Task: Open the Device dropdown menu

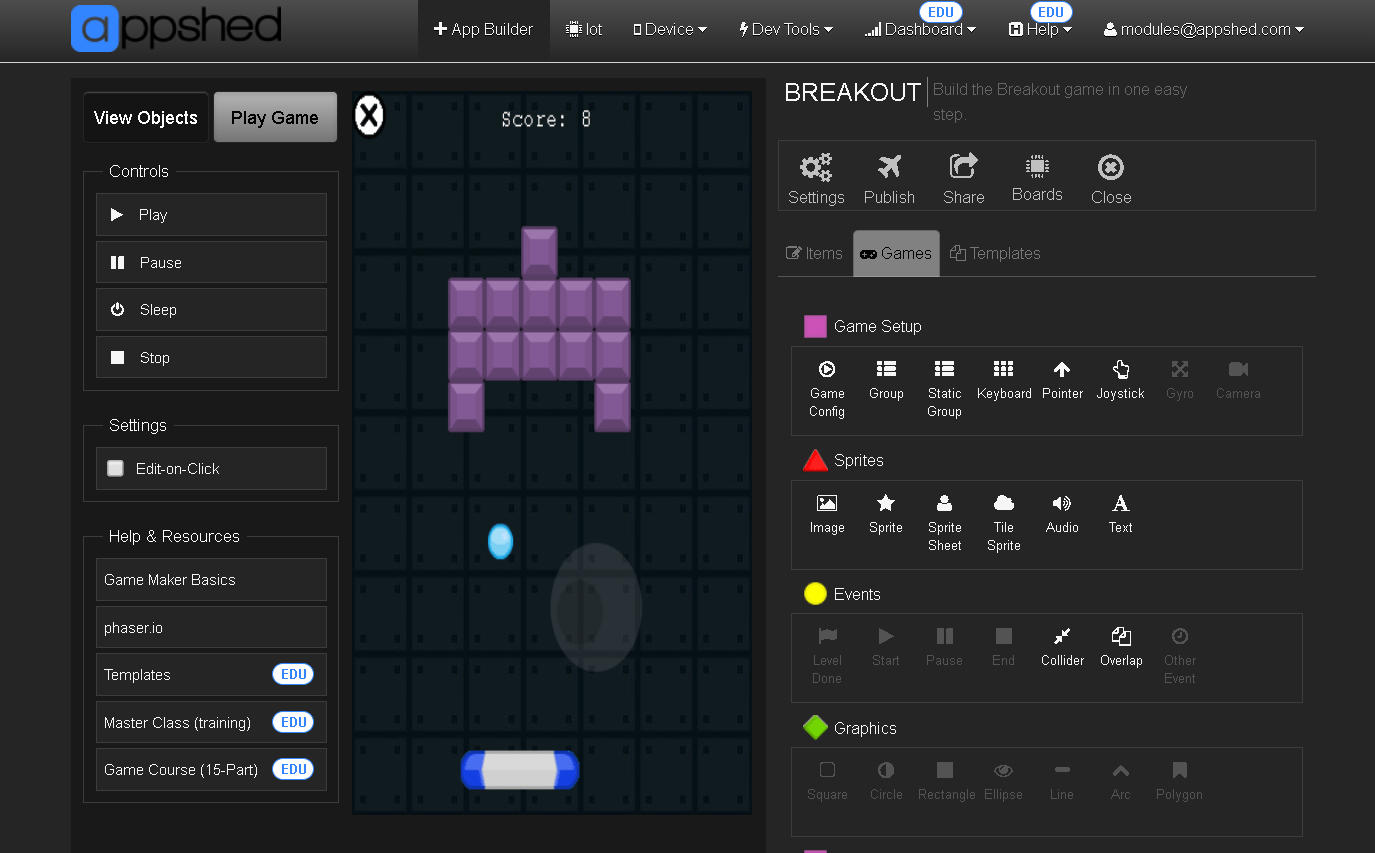Action: coord(669,29)
